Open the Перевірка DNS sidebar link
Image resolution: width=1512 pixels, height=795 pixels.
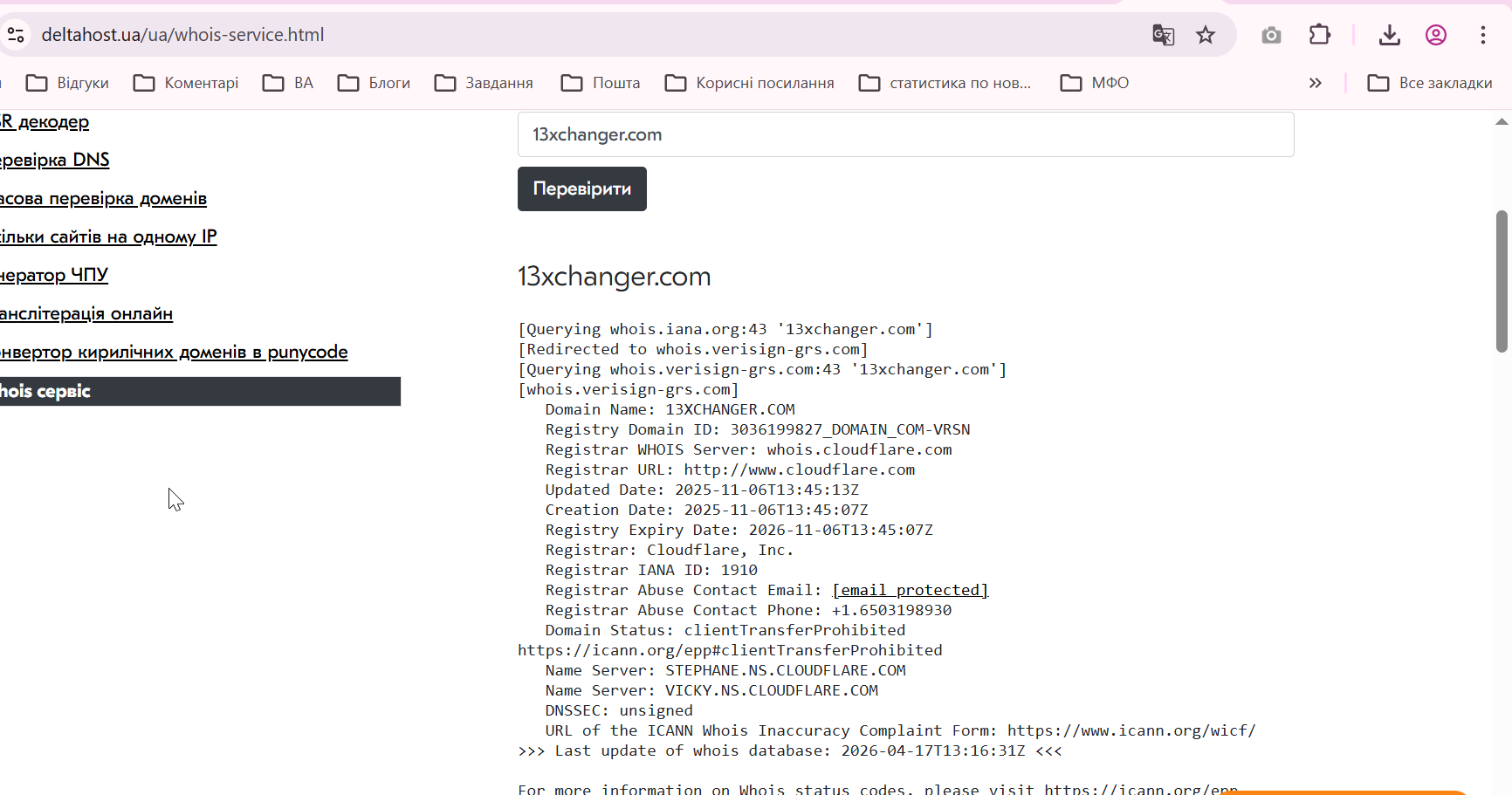[x=55, y=161]
